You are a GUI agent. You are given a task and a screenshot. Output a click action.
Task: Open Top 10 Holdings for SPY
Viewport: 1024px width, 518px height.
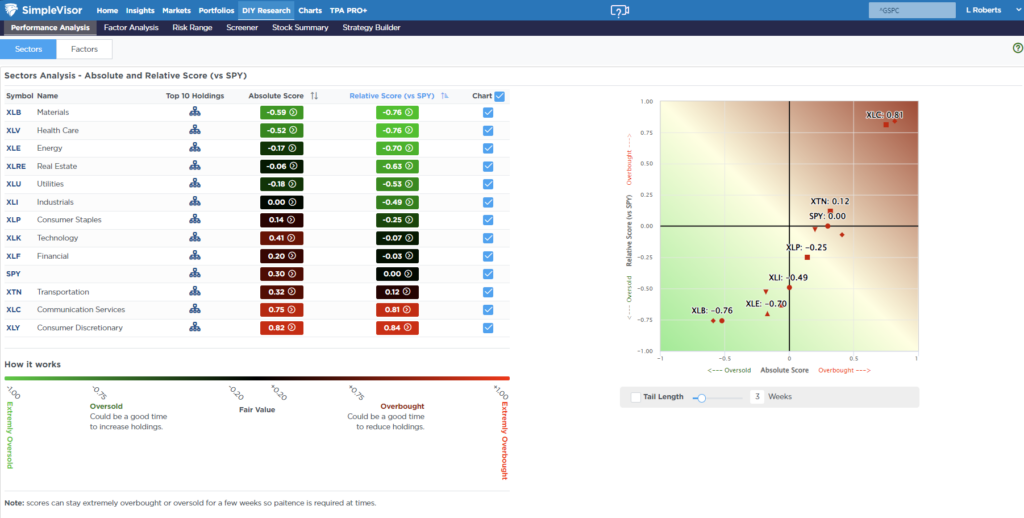point(195,274)
